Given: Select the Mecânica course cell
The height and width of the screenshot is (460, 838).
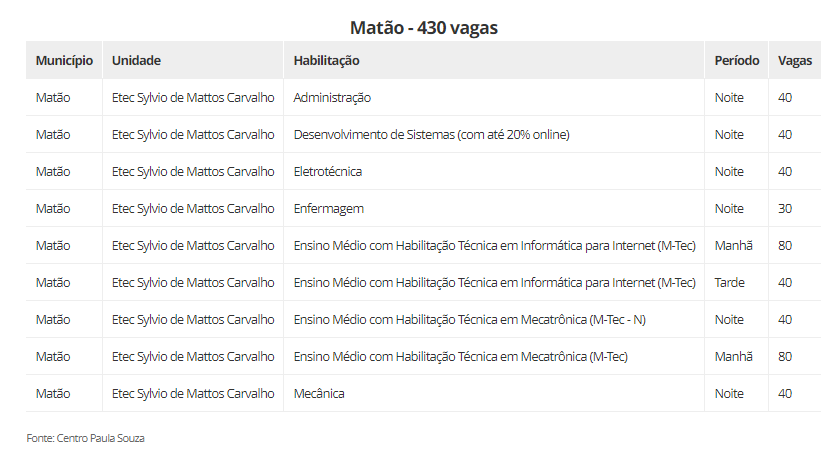Looking at the screenshot, I should click(x=318, y=394).
